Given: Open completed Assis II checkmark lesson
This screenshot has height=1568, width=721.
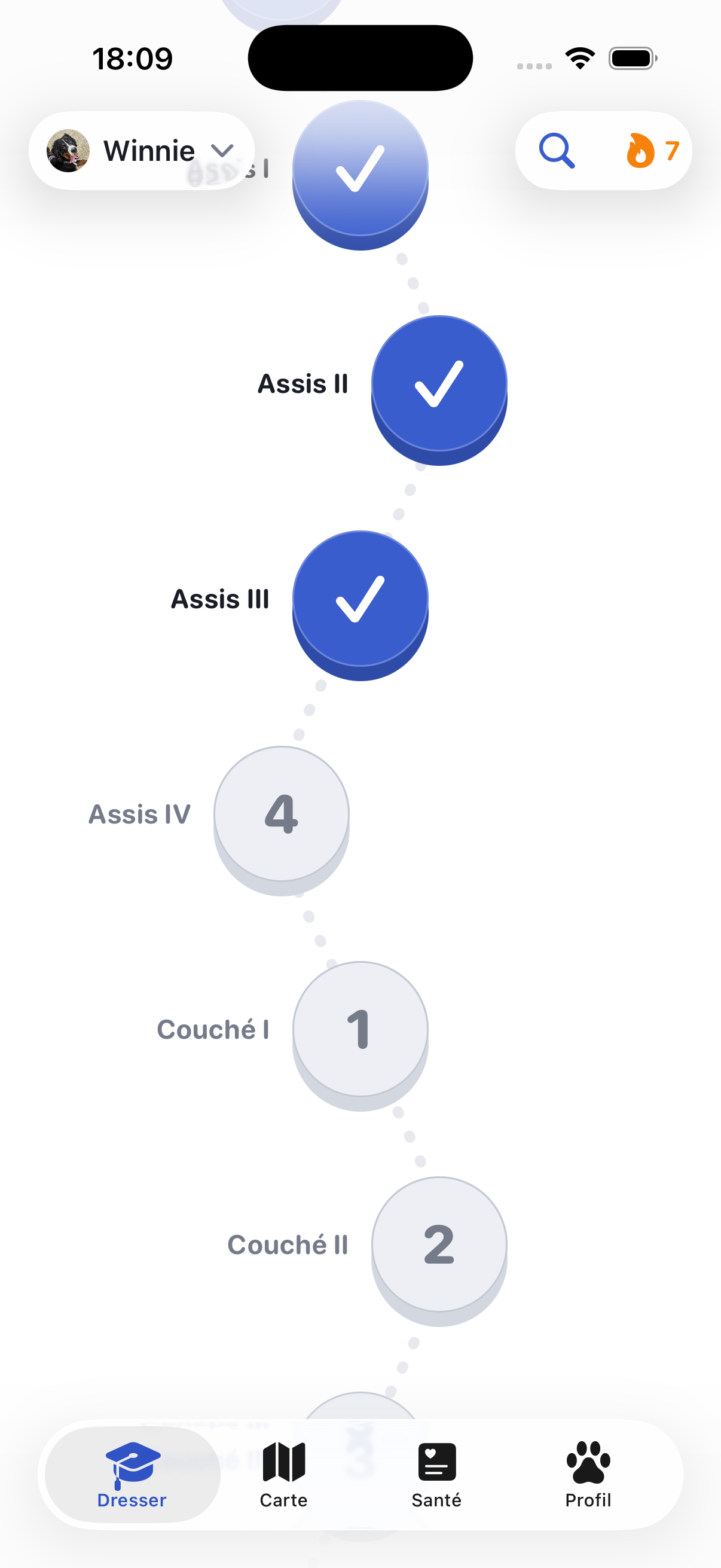Looking at the screenshot, I should point(439,389).
